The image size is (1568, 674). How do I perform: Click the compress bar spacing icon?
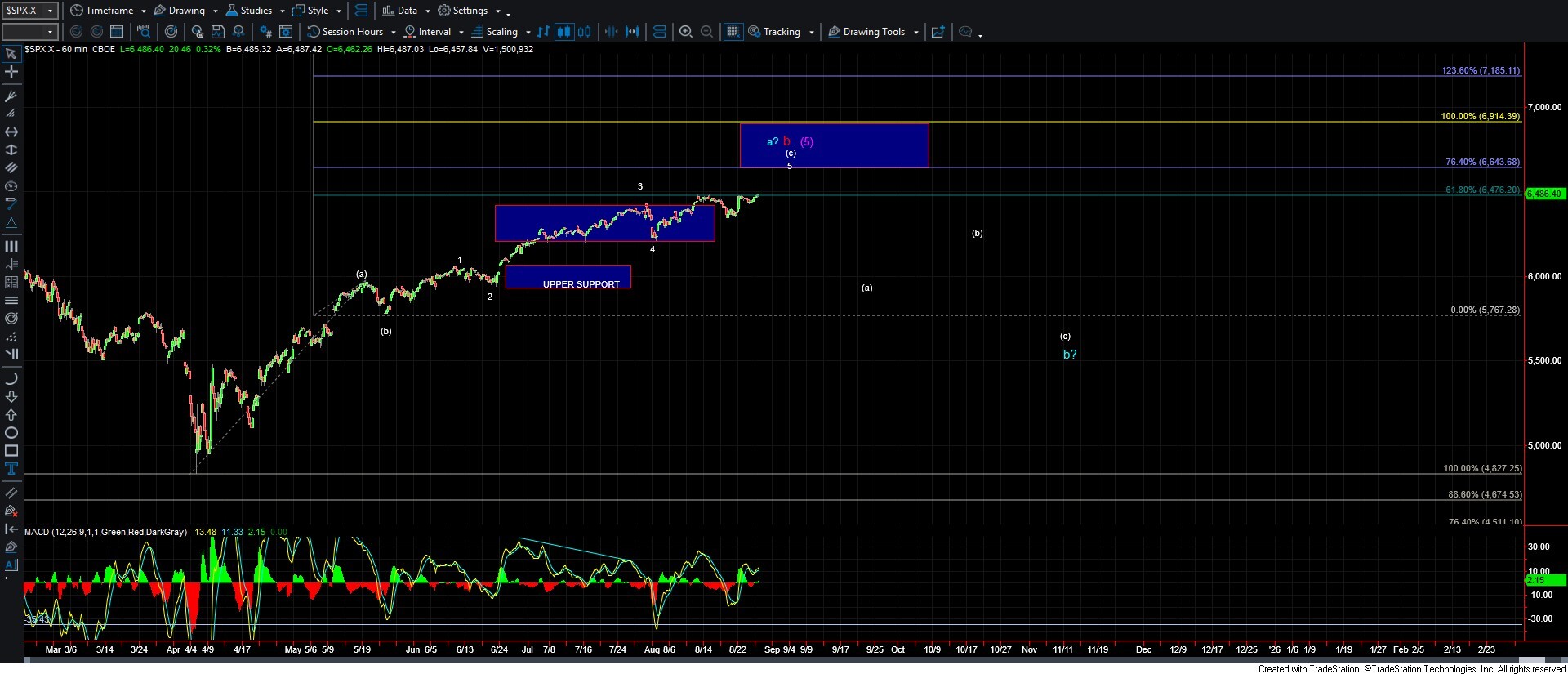pos(611,32)
